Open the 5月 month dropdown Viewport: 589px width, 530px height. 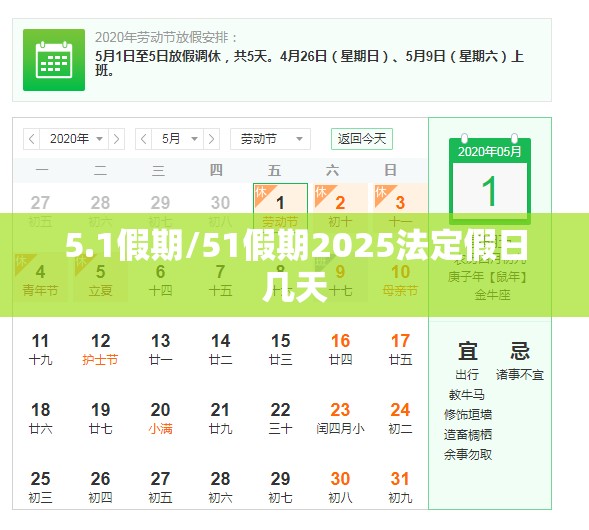pyautogui.click(x=177, y=139)
